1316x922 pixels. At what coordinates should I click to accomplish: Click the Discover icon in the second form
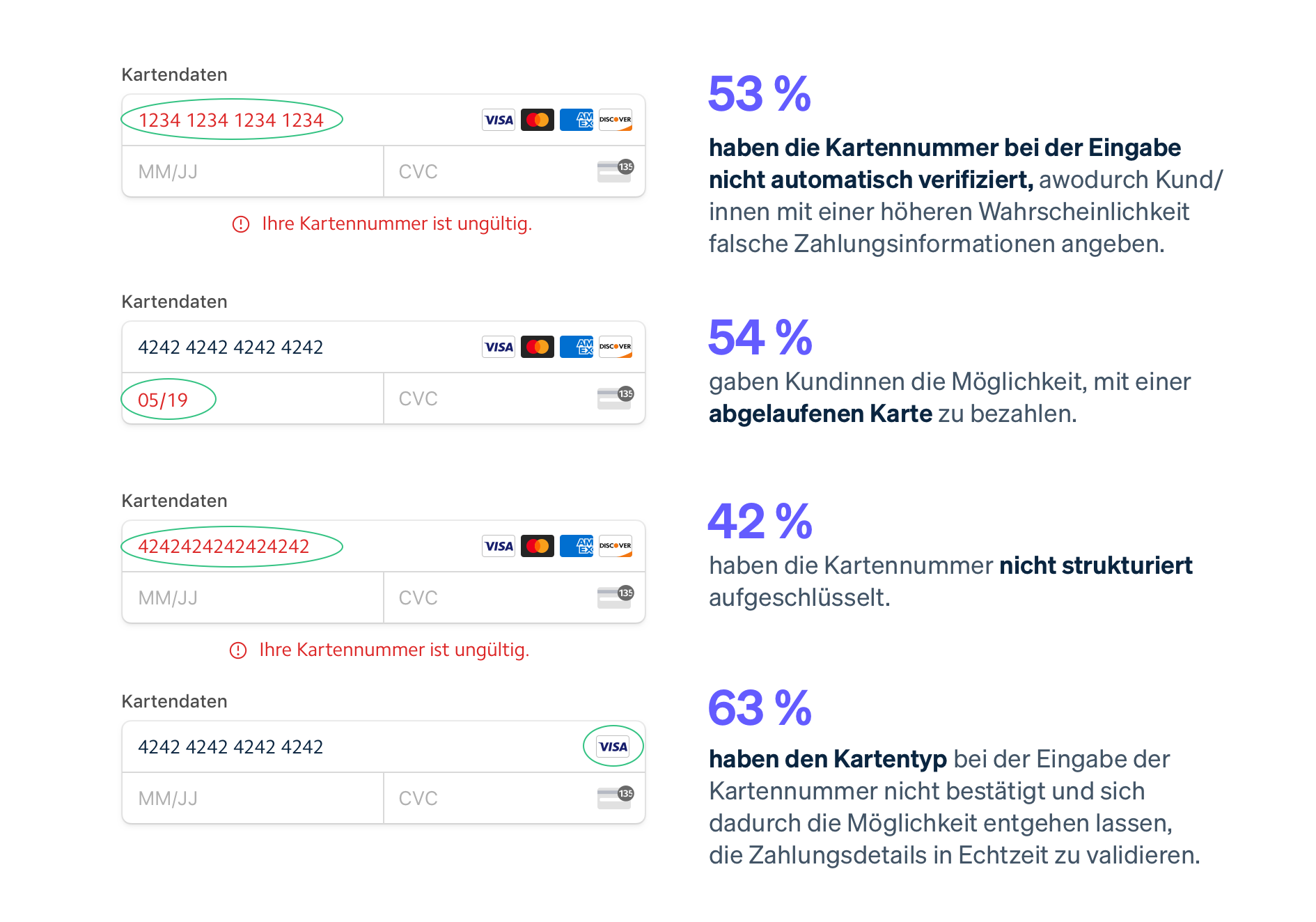pyautogui.click(x=615, y=346)
